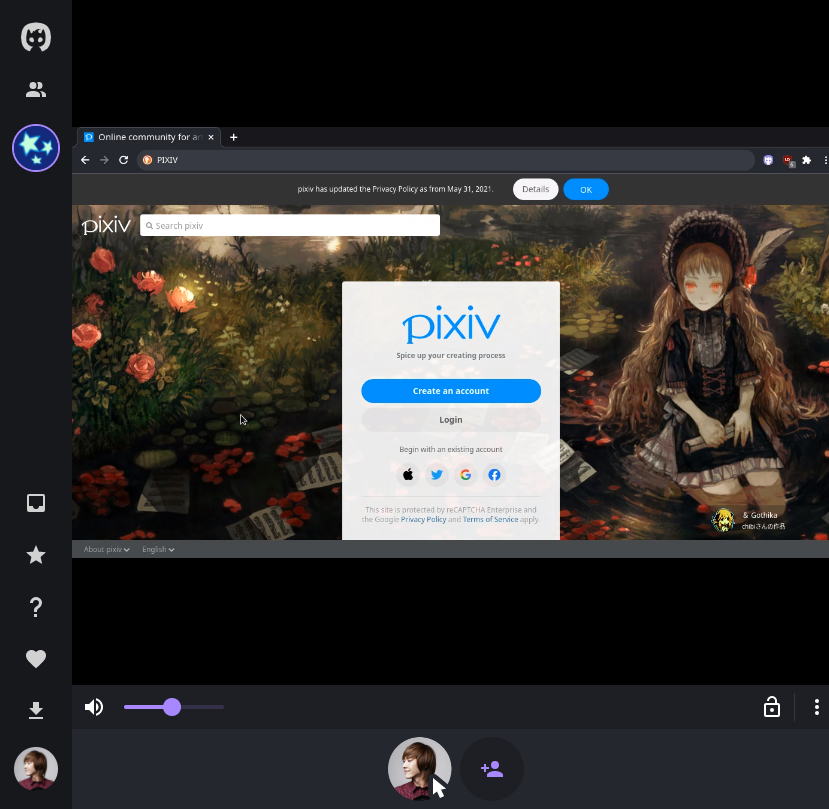Open a new browser tab with plus
Viewport: 829px width, 809px height.
pyautogui.click(x=233, y=137)
